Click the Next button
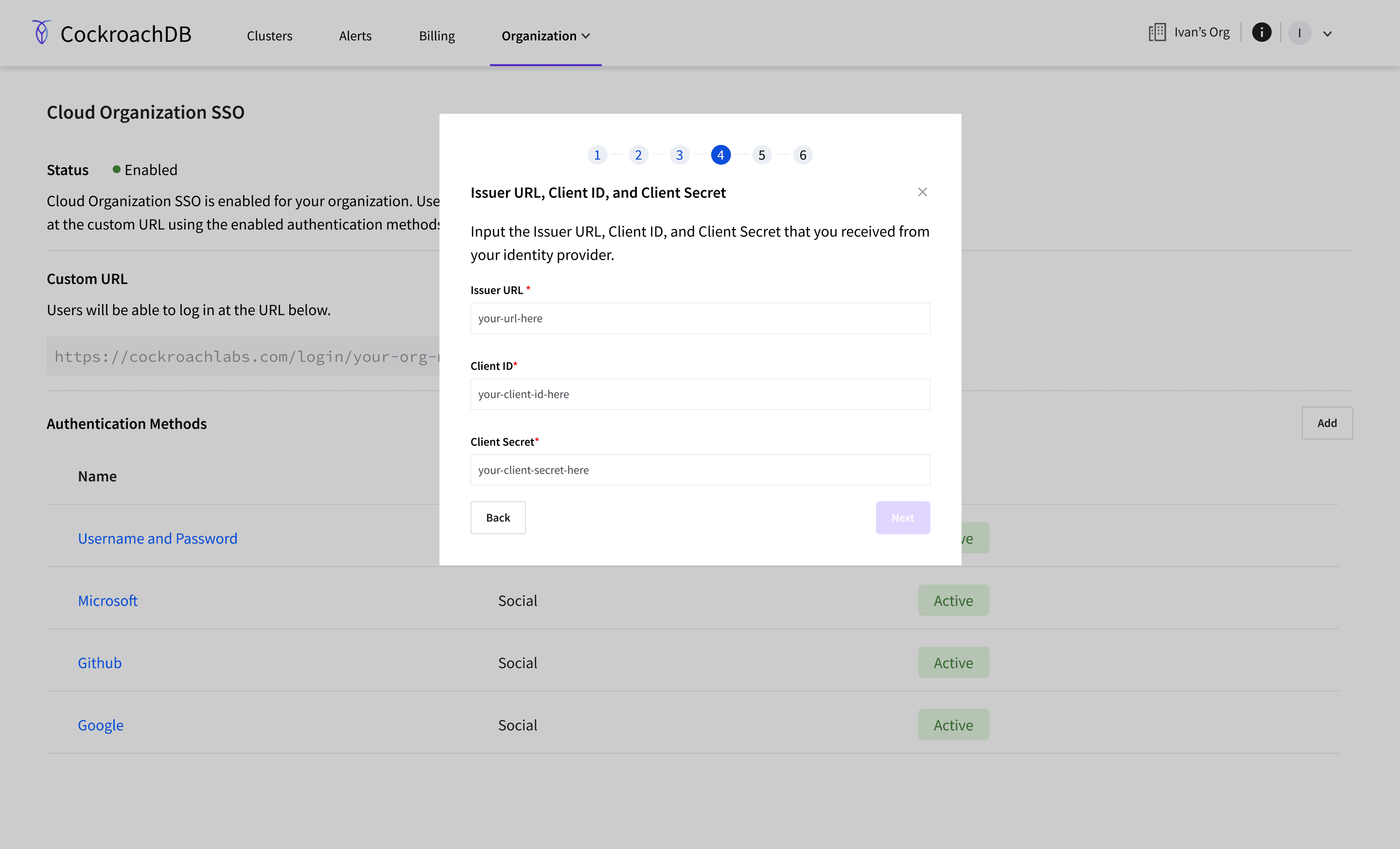 point(903,518)
